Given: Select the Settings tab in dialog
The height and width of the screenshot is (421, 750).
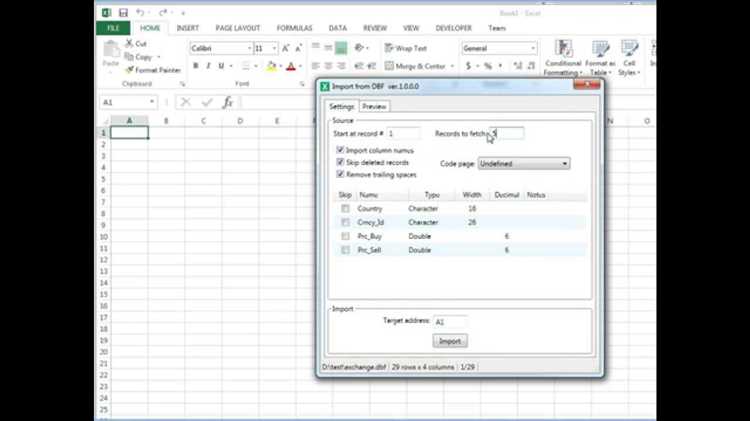Looking at the screenshot, I should 342,106.
